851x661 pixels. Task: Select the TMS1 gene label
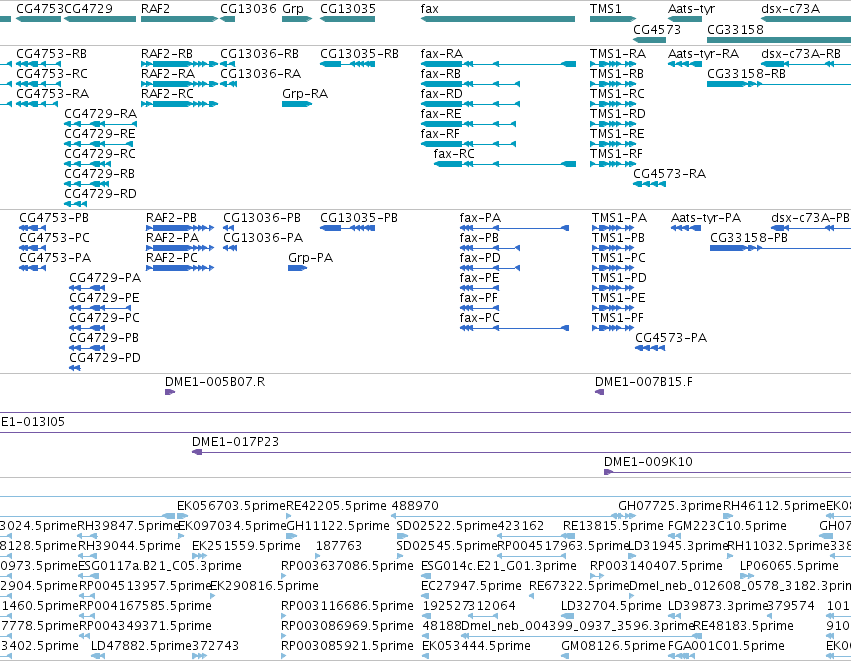(605, 9)
